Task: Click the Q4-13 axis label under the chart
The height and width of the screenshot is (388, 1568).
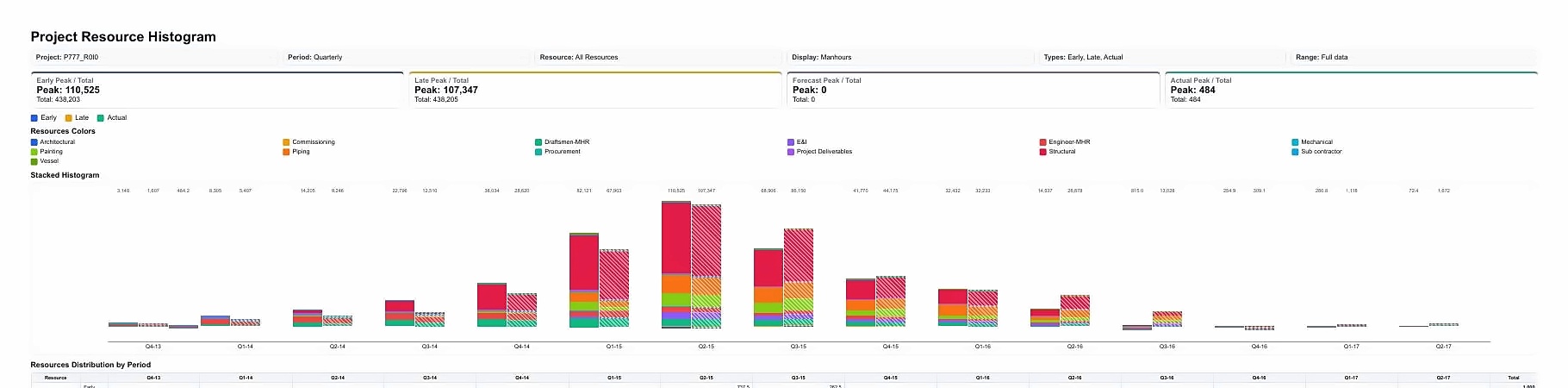Action: point(153,347)
